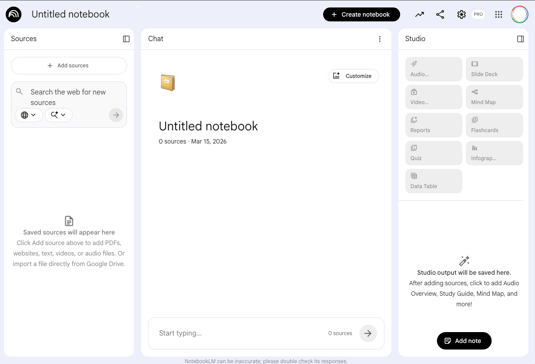Select the Flashcards tile
535x364 pixels.
[x=494, y=125]
